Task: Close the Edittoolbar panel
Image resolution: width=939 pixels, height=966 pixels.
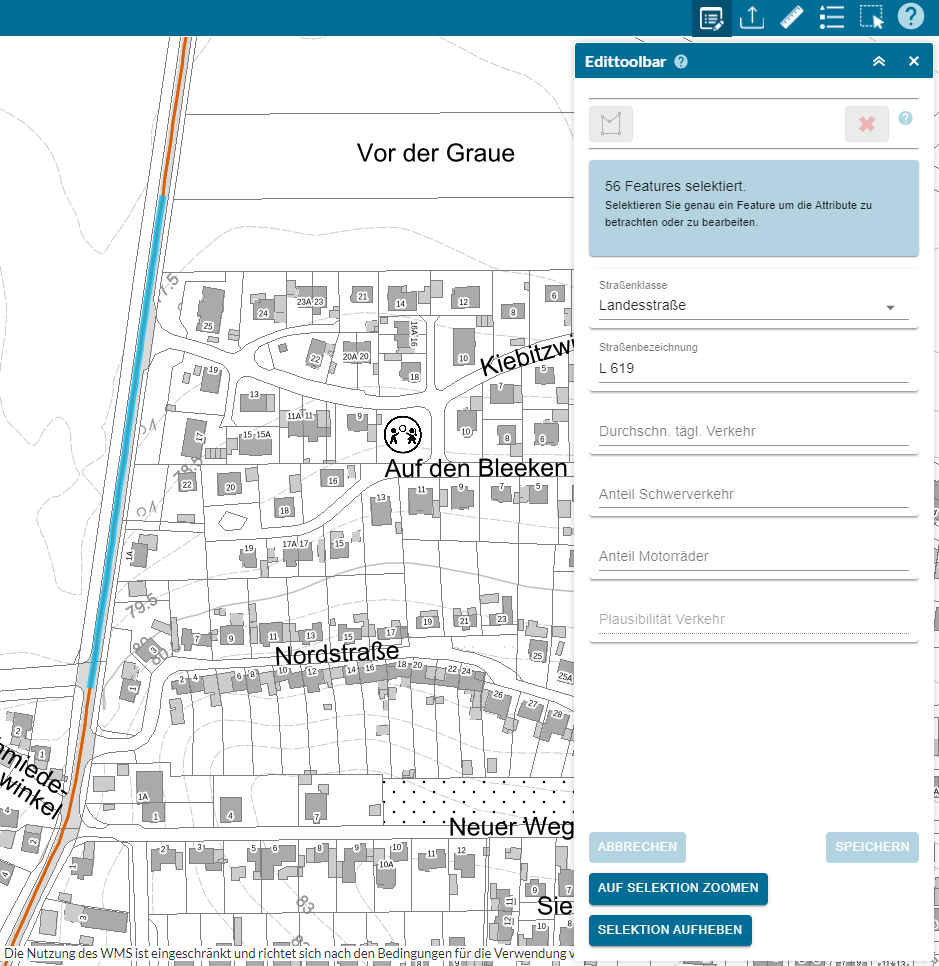Action: (x=913, y=62)
